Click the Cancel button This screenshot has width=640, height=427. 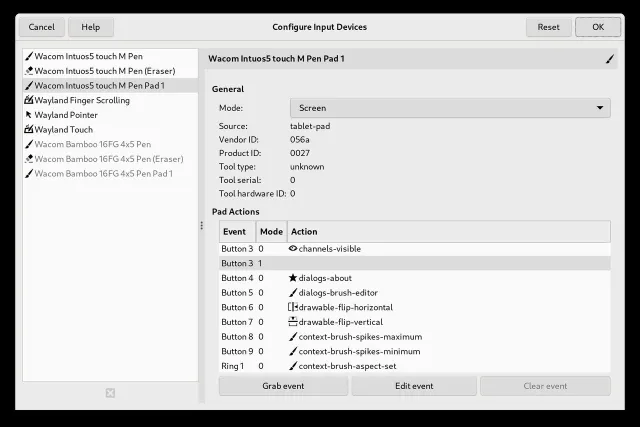coord(42,27)
